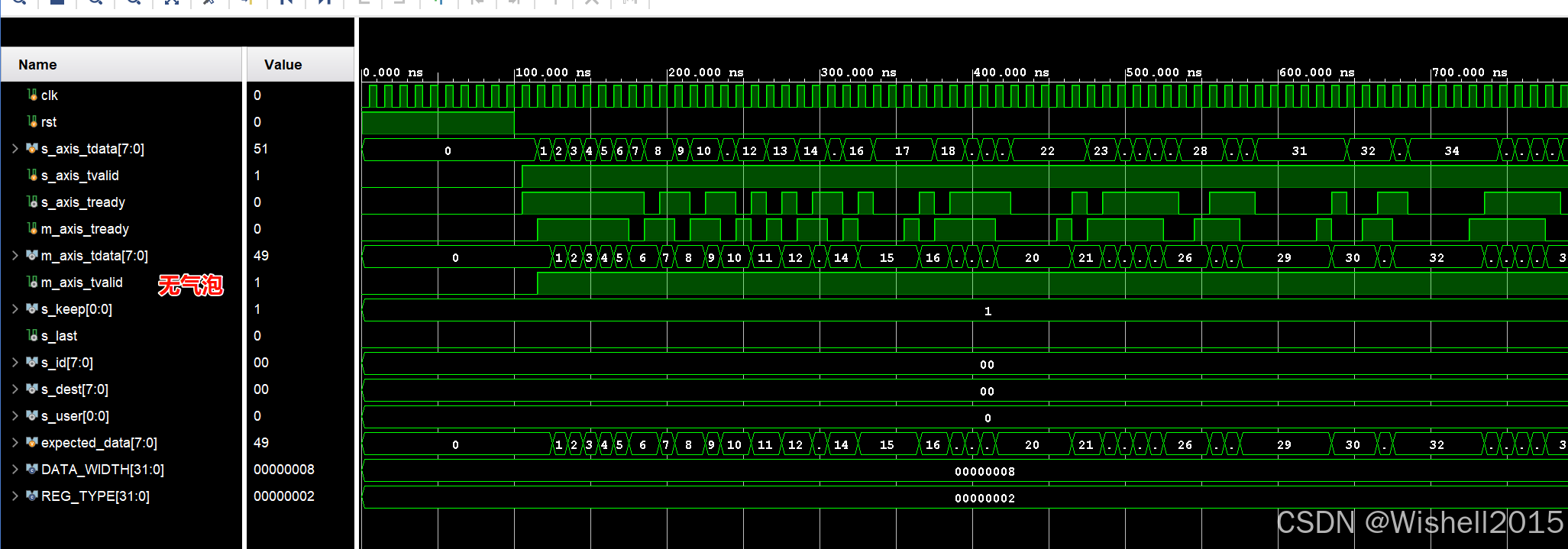The width and height of the screenshot is (1568, 549).
Task: Expand the expected_data[7:0] bus
Action: (15, 442)
